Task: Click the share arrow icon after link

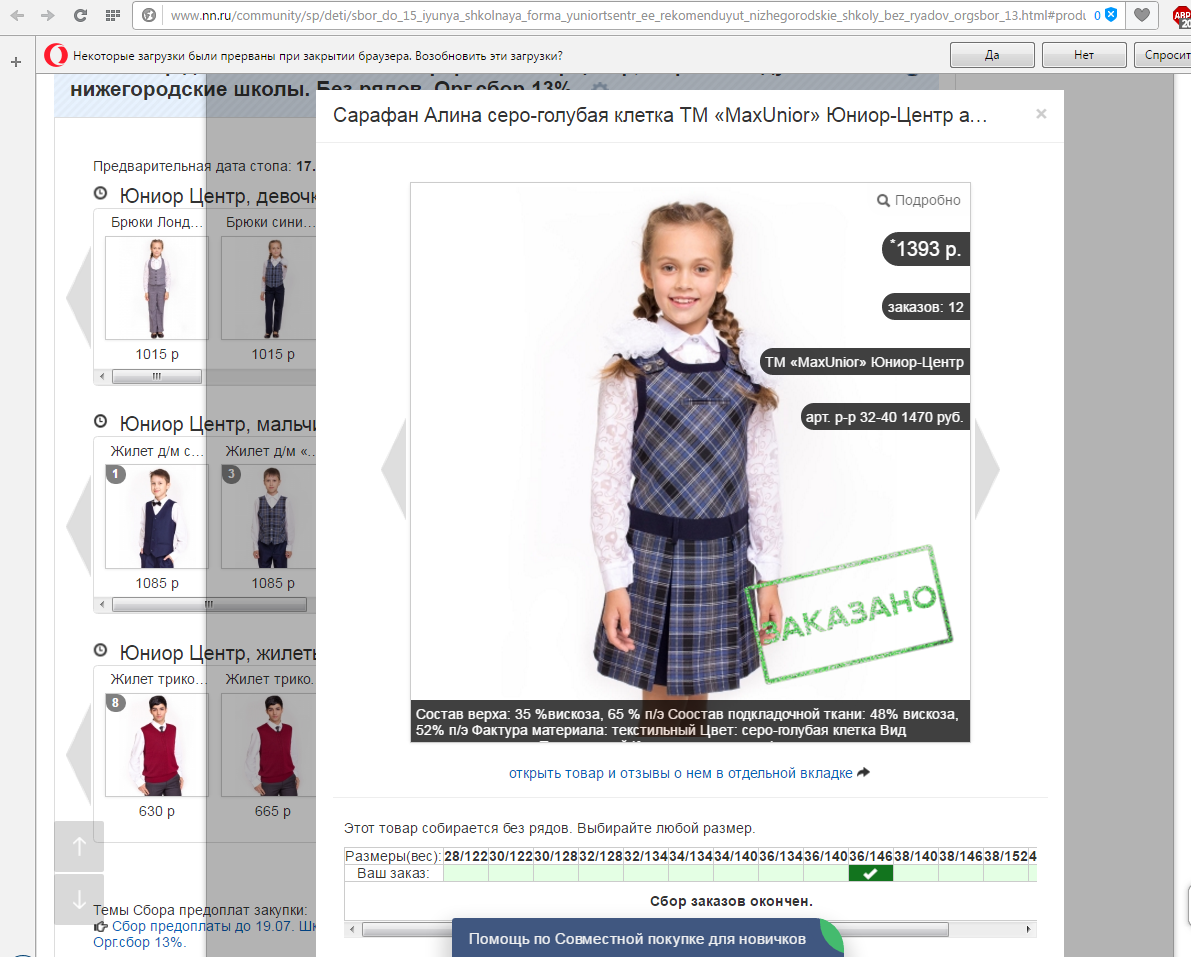Action: 864,772
